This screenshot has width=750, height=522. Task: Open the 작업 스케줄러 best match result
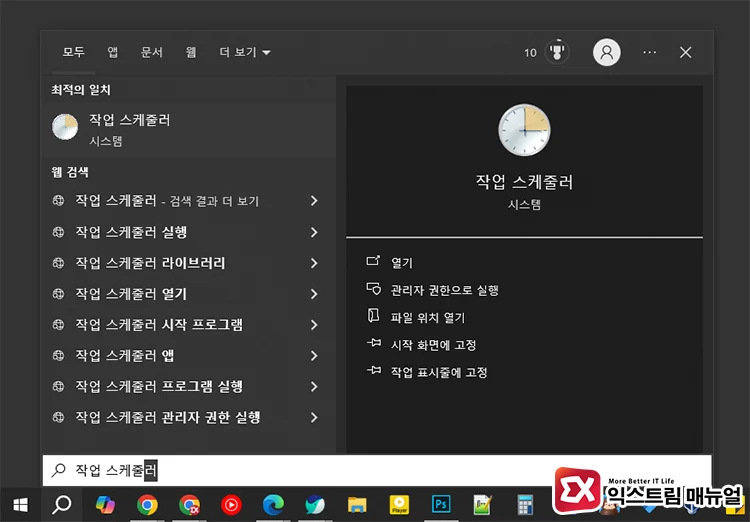(188, 130)
